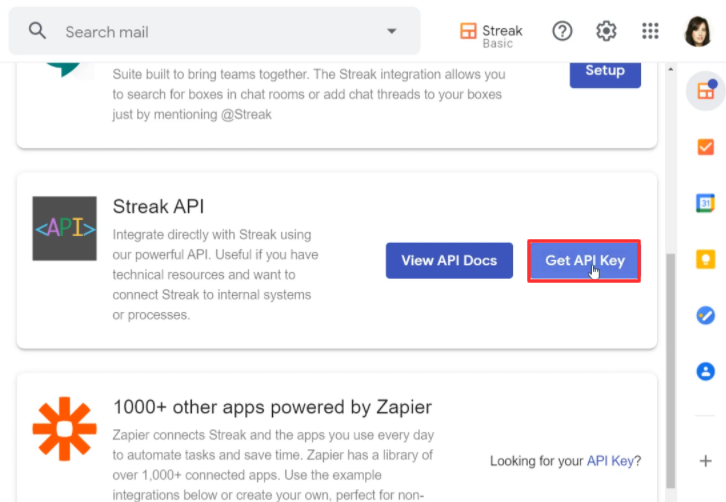Open the orange checkmark side panel icon
The height and width of the screenshot is (502, 726).
click(x=706, y=147)
